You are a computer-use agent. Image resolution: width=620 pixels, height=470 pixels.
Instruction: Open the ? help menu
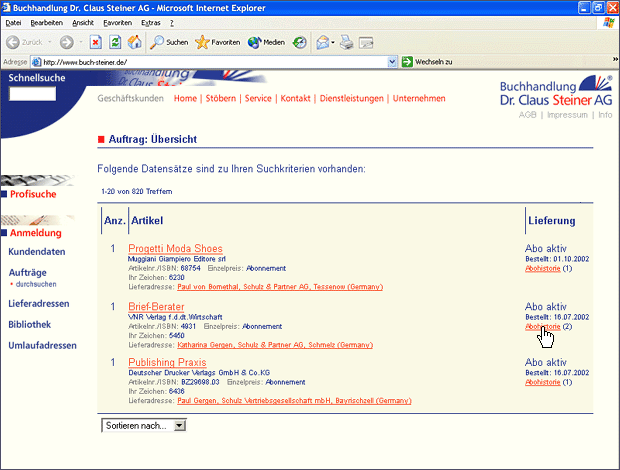[x=172, y=23]
